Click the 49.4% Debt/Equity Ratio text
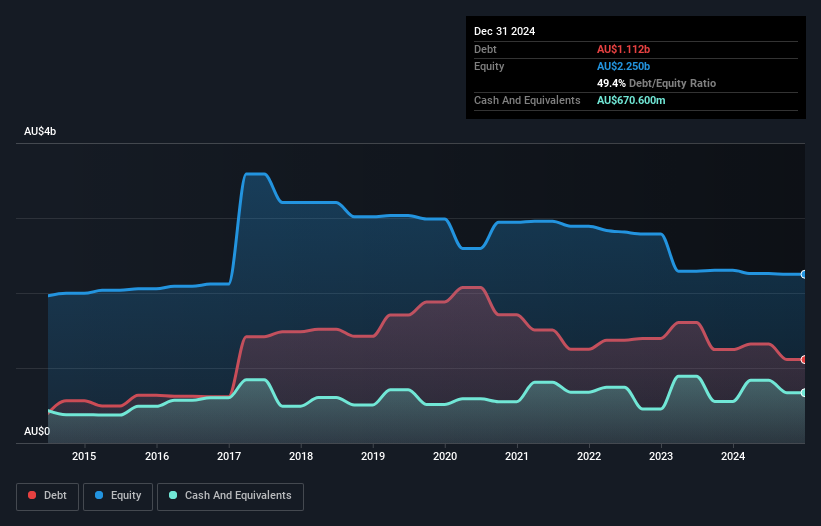The height and width of the screenshot is (526, 821). 656,83
